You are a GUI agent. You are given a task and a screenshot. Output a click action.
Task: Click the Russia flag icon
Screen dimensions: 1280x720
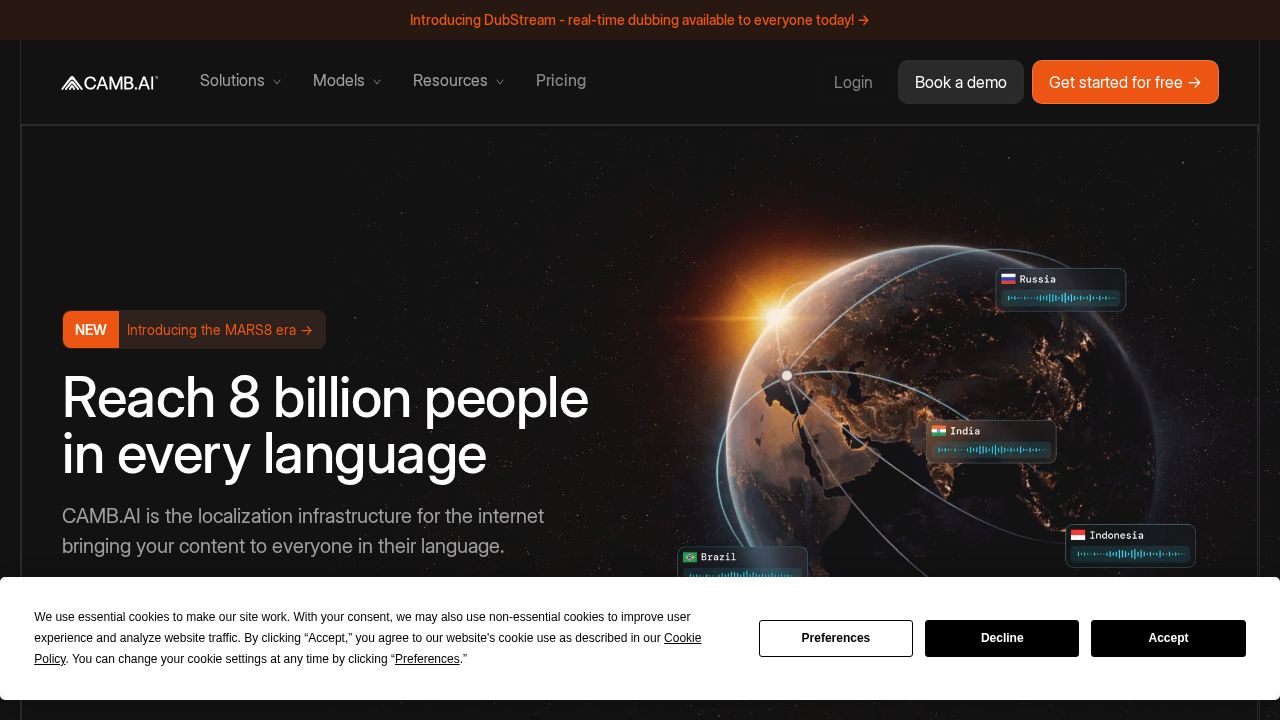(x=1008, y=279)
